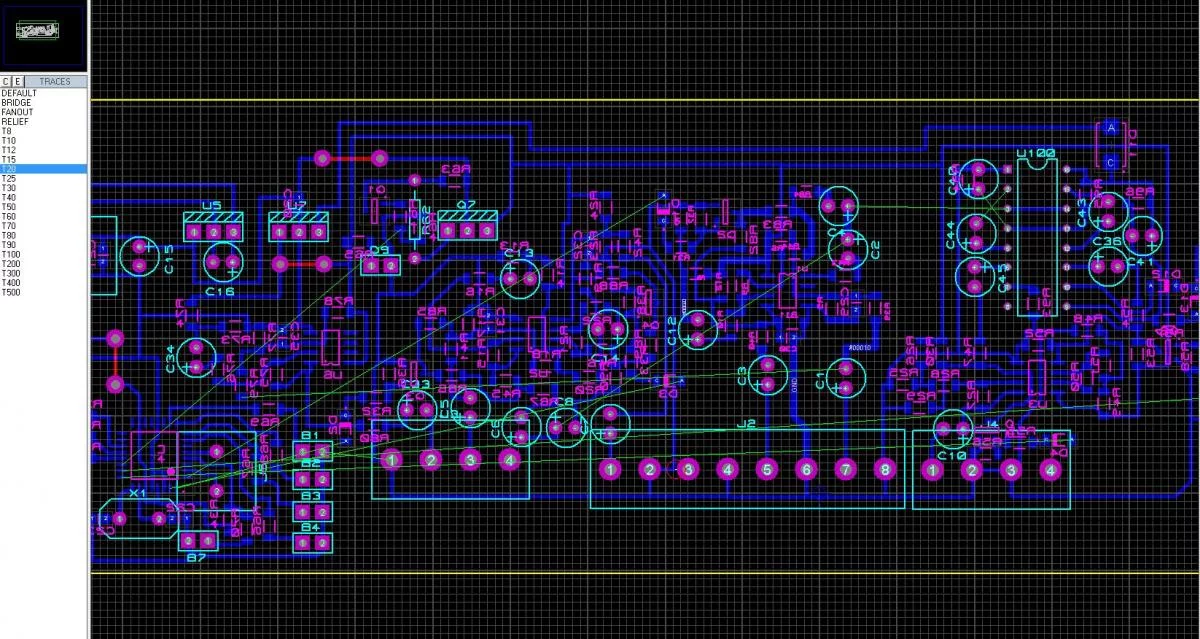Click the U7 regulator footprint
1200x639 pixels.
(299, 227)
